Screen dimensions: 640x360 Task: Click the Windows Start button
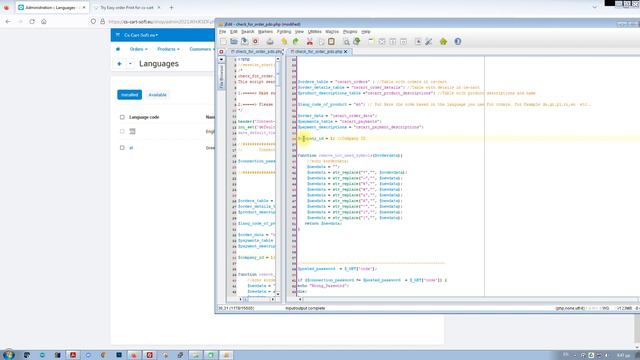point(9,355)
